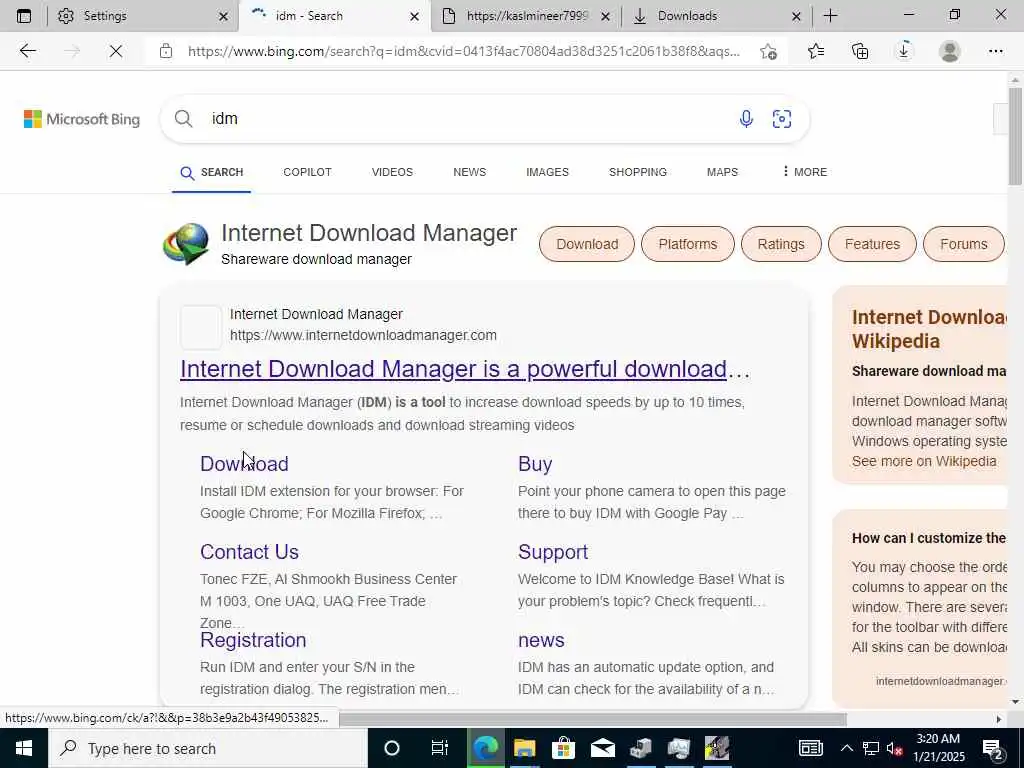Click the vertical page scrollbar thumb
Screen dimensions: 1024x768
[x=1015, y=136]
